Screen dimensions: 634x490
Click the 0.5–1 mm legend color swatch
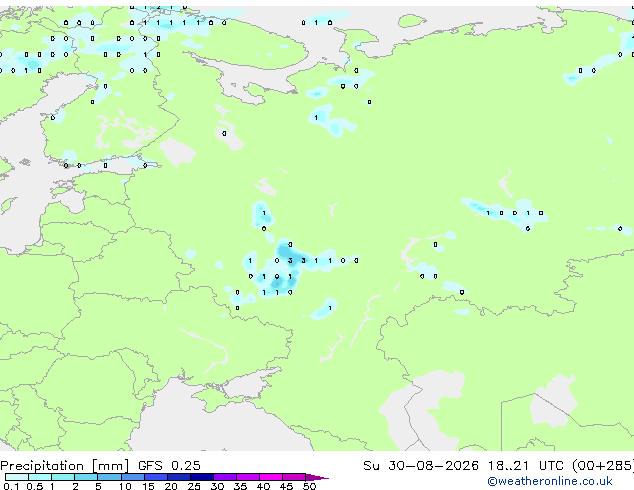click(40, 477)
